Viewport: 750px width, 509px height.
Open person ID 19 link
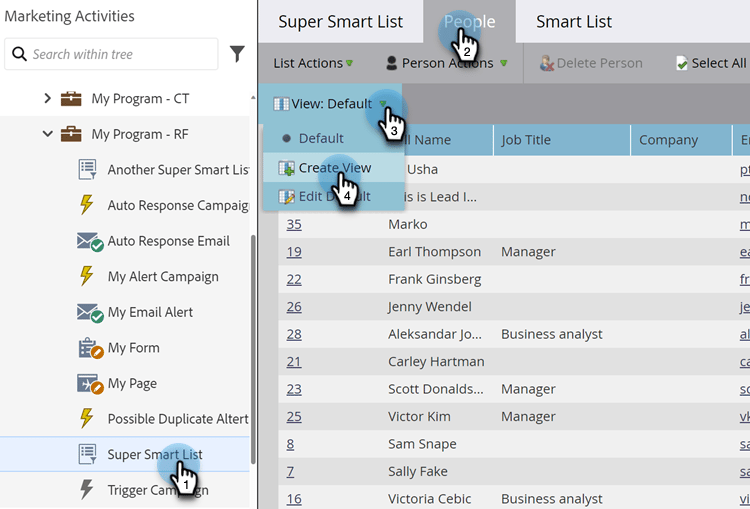pyautogui.click(x=294, y=252)
